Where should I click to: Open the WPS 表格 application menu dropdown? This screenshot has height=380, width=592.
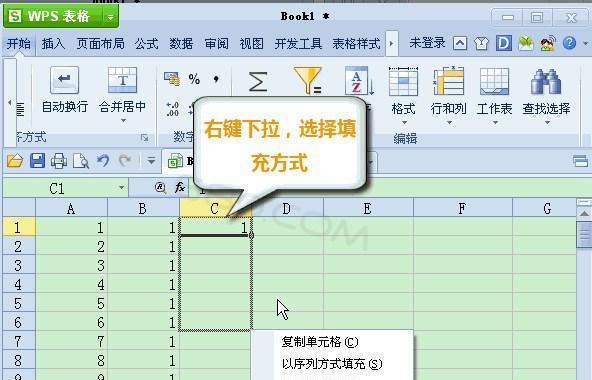[110, 17]
